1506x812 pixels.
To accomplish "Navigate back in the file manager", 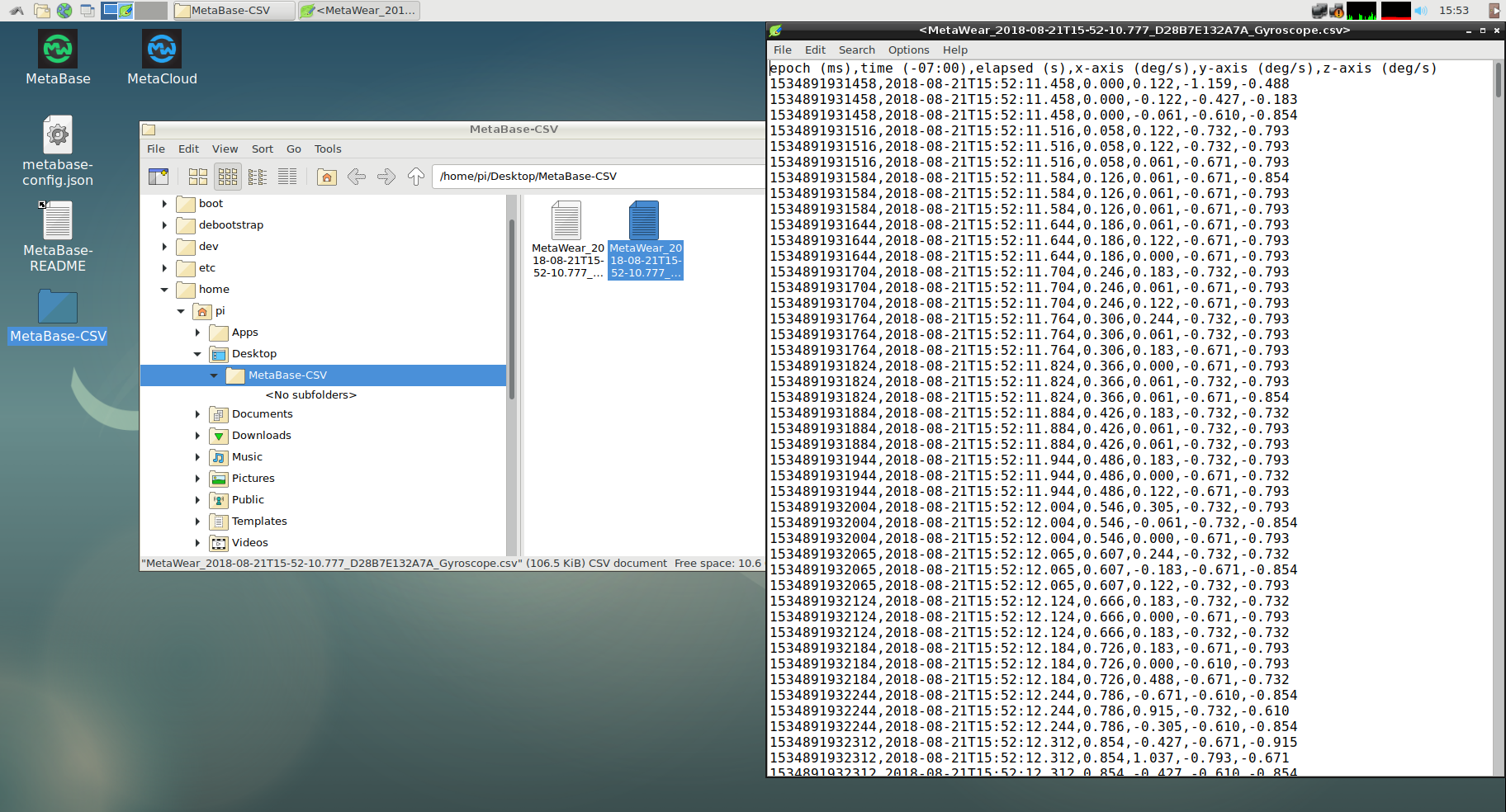I will pos(357,177).
